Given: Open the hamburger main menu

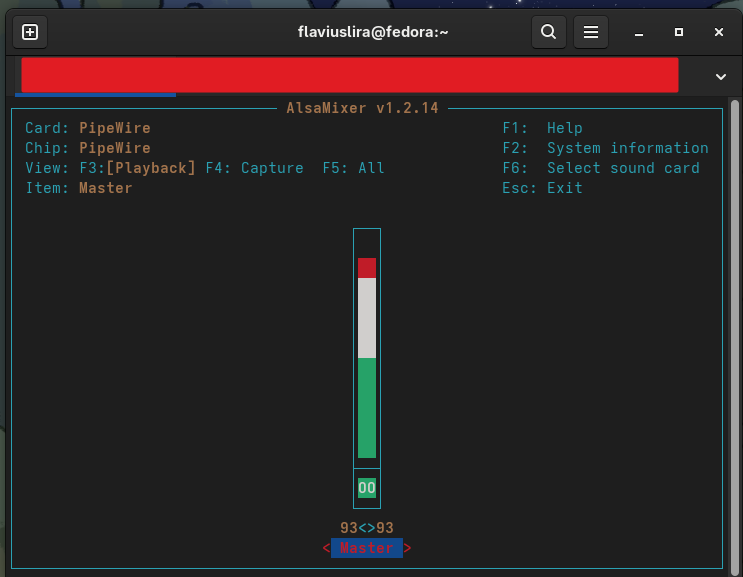Looking at the screenshot, I should click(591, 32).
